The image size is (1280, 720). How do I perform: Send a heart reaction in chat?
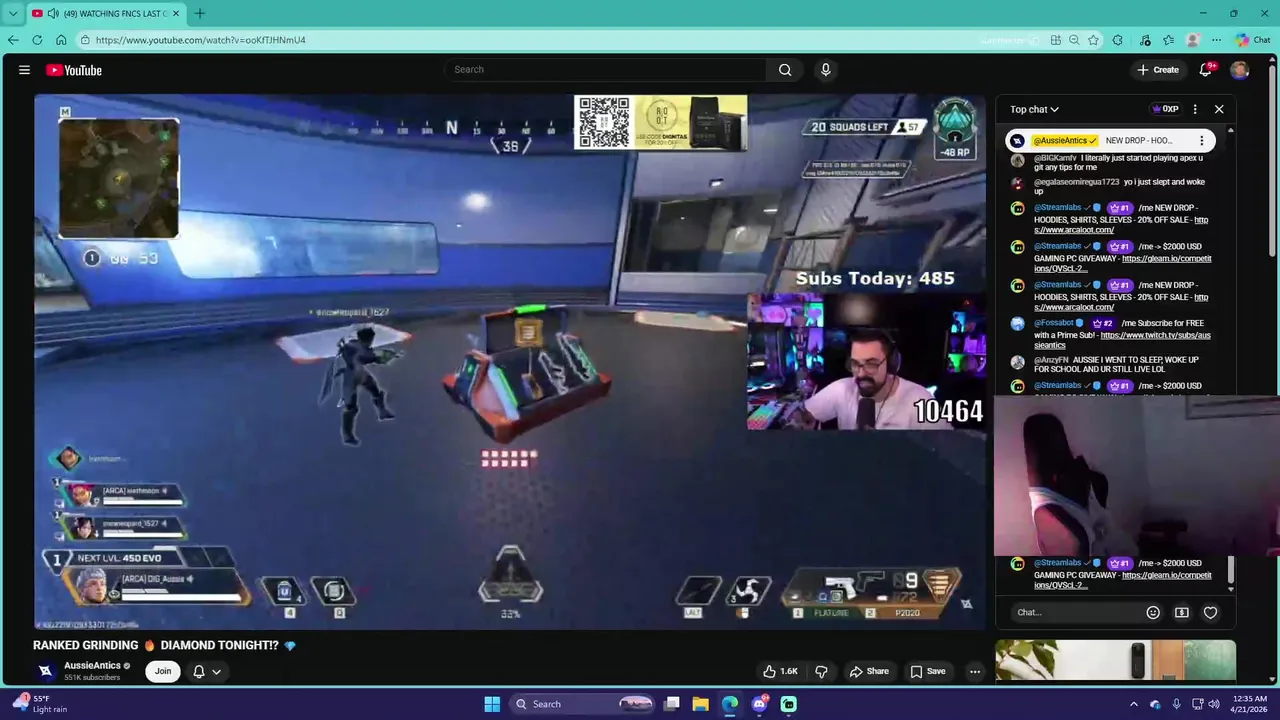(1210, 612)
